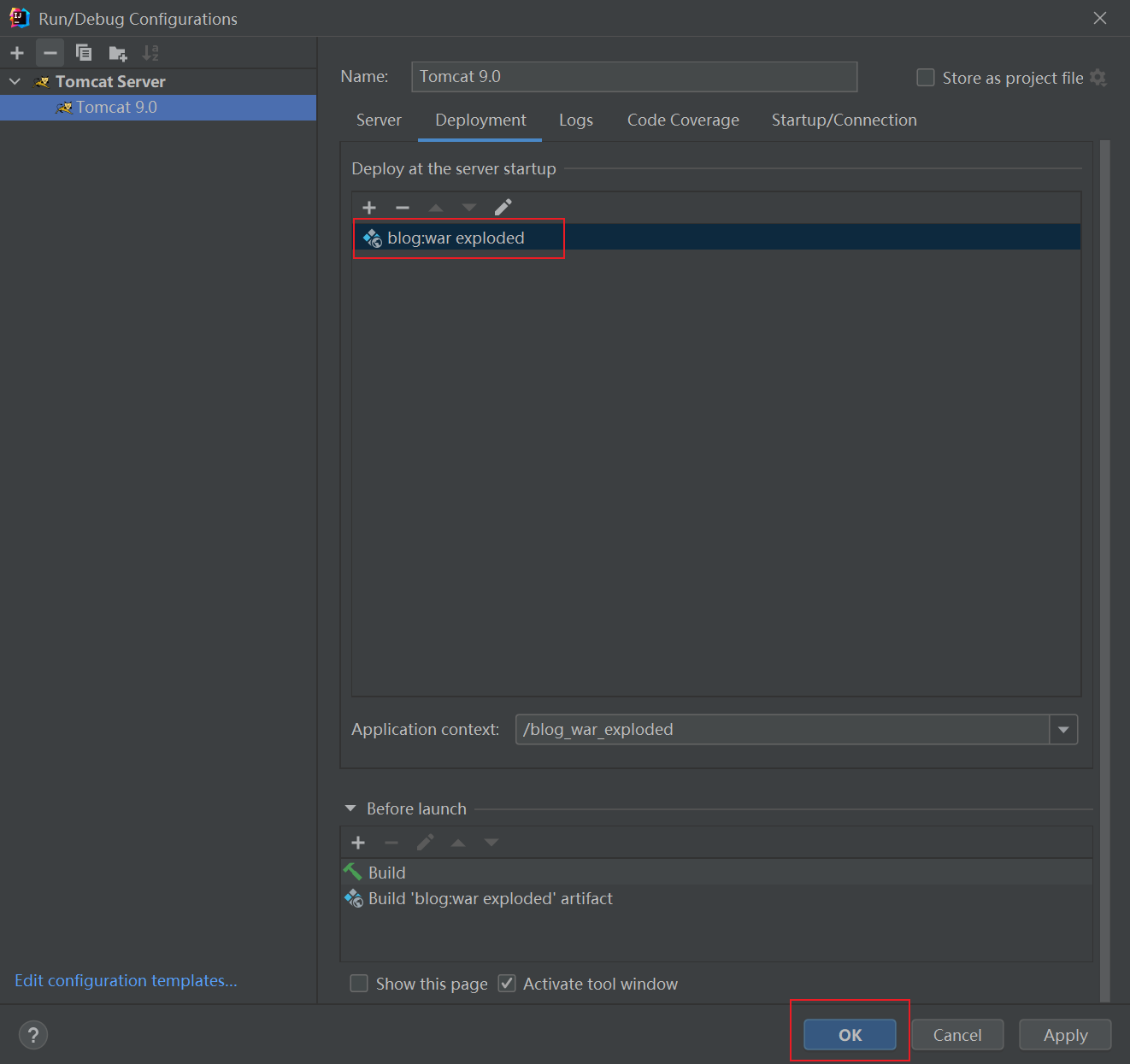Add an artifact to deploy list
This screenshot has width=1130, height=1064.
(369, 208)
